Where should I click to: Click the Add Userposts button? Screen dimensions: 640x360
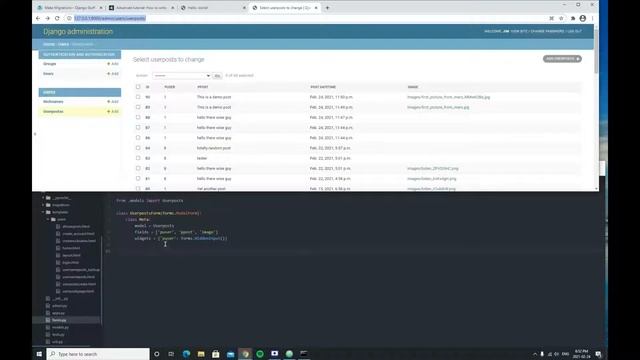tap(562, 59)
